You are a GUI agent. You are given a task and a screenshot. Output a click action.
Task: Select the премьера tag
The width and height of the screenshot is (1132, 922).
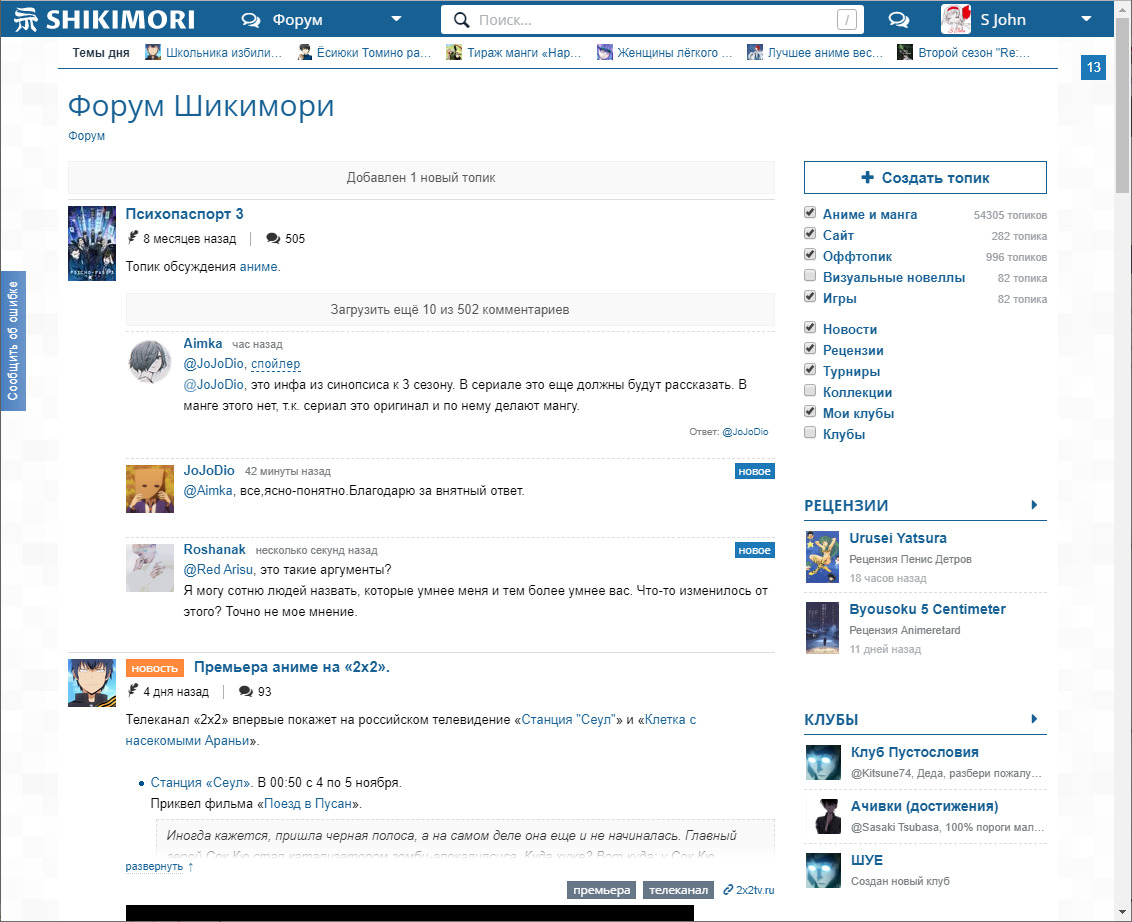click(x=601, y=890)
